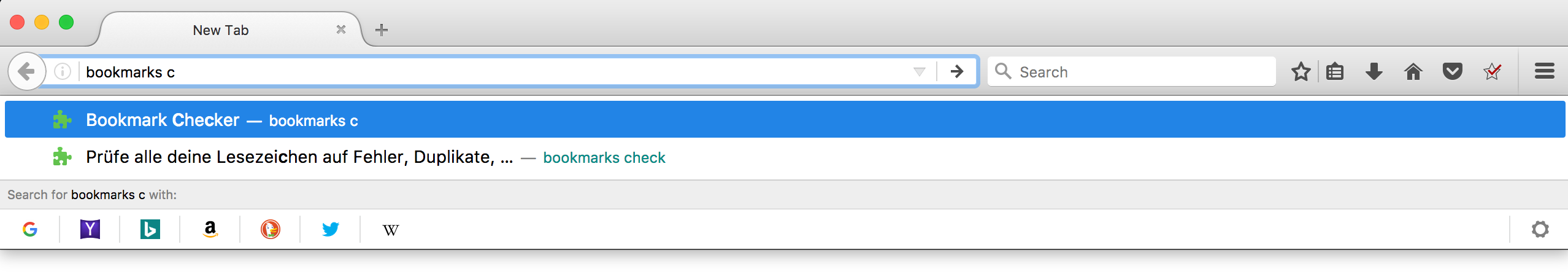Click the site information icon
1568x279 pixels.
click(63, 72)
